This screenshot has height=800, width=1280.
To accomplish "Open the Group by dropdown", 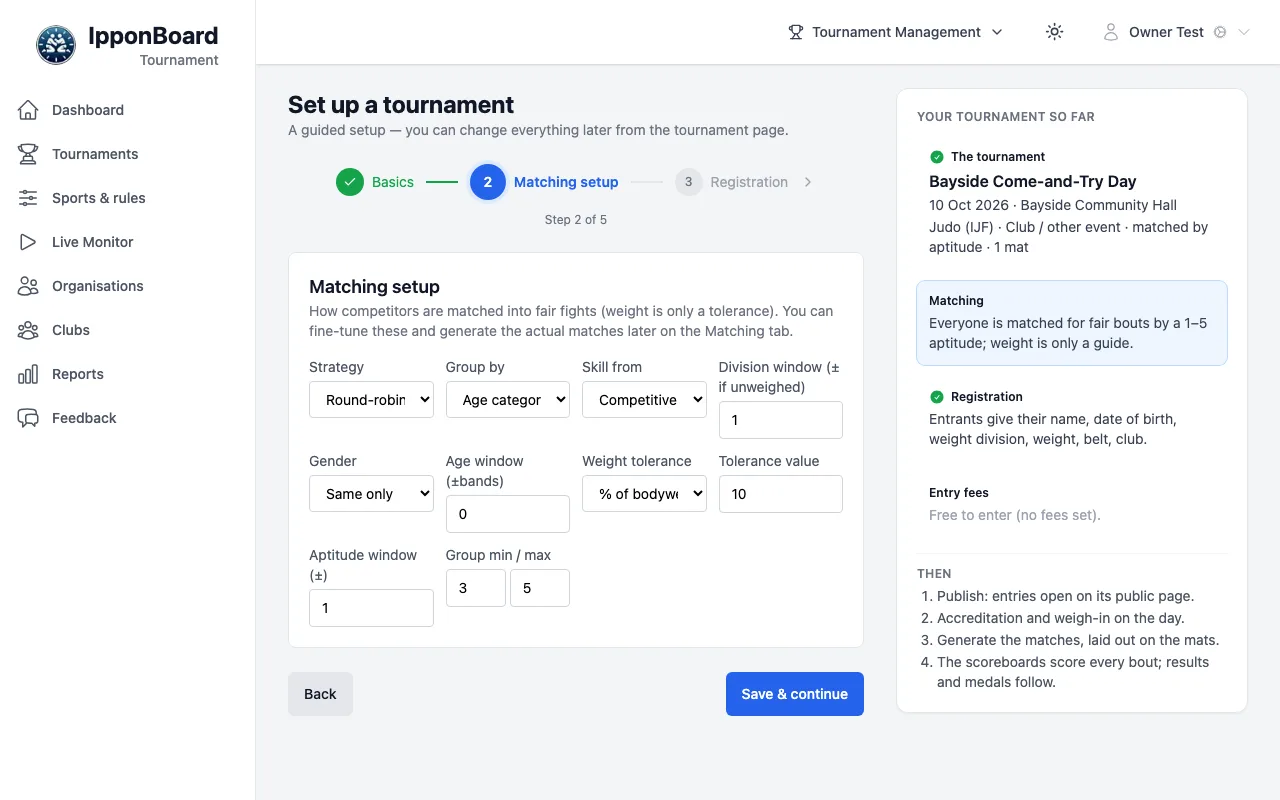I will pyautogui.click(x=508, y=400).
